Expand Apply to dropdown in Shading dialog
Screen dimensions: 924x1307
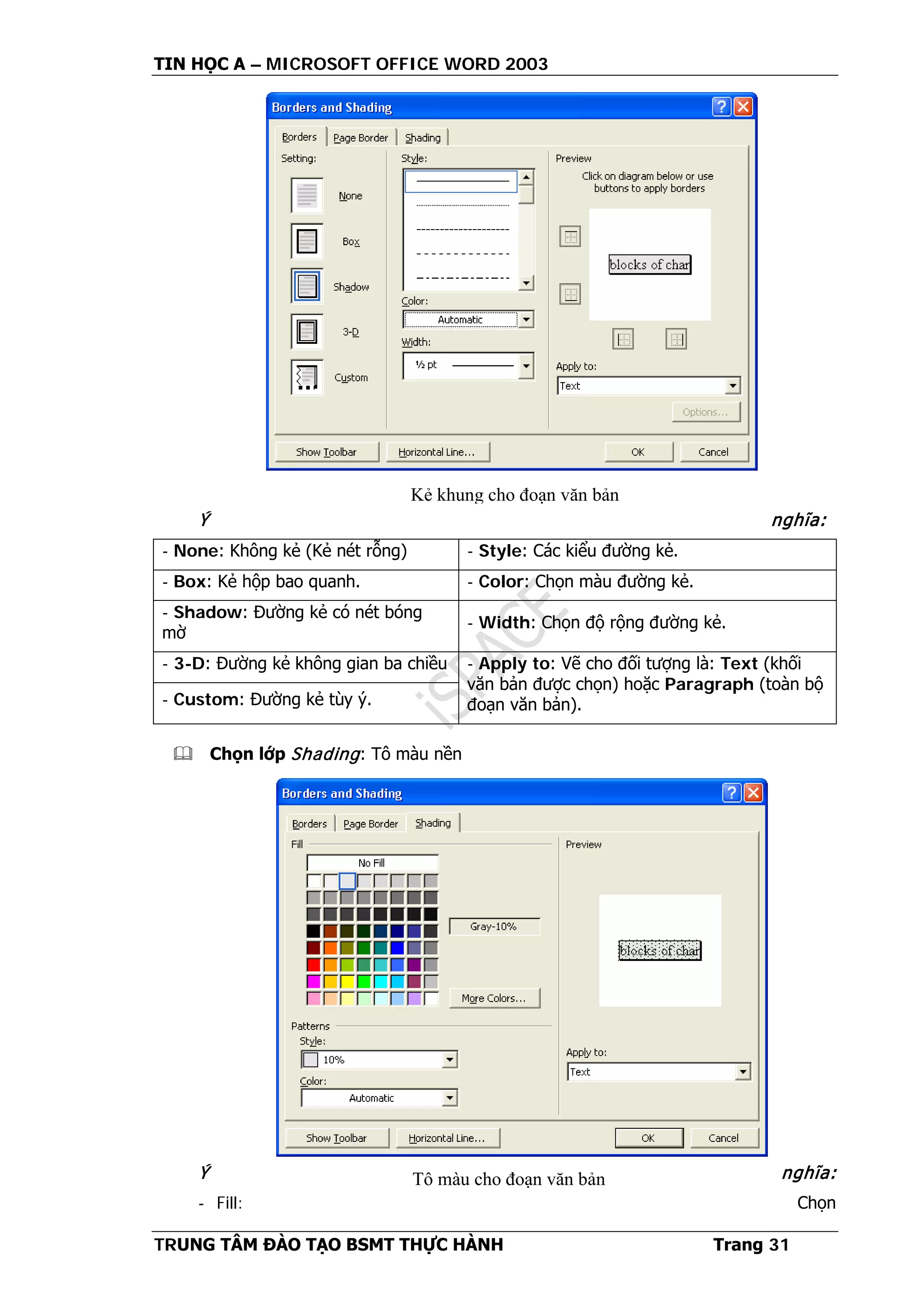coord(743,1072)
